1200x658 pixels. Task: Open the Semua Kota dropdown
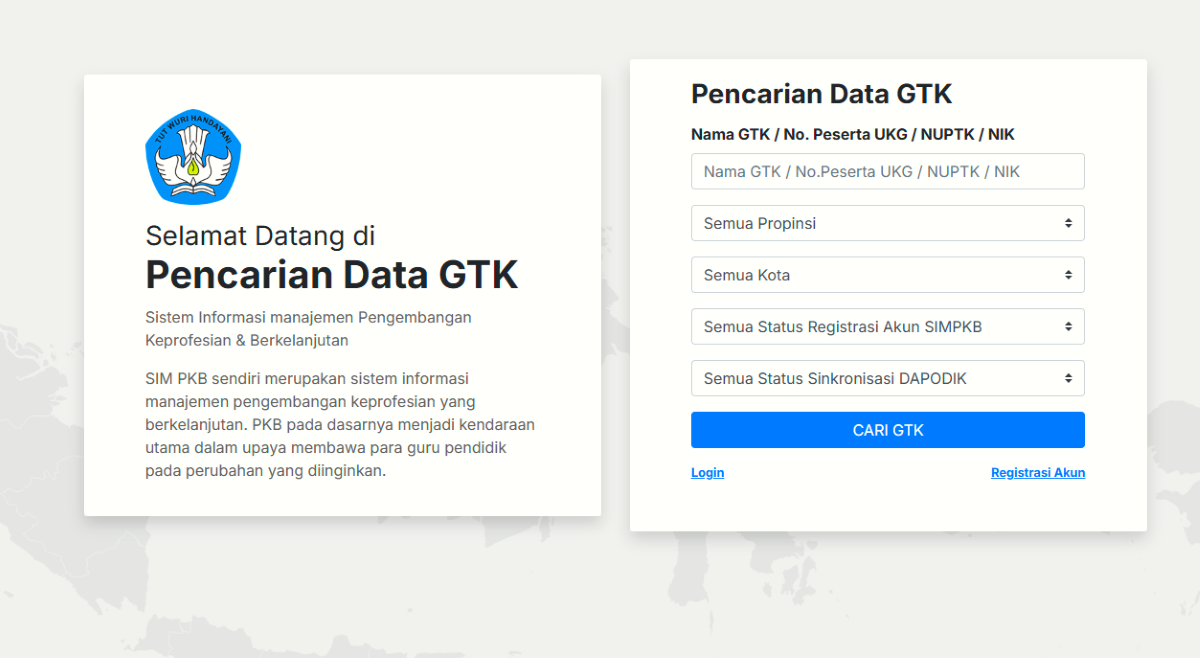(x=888, y=274)
